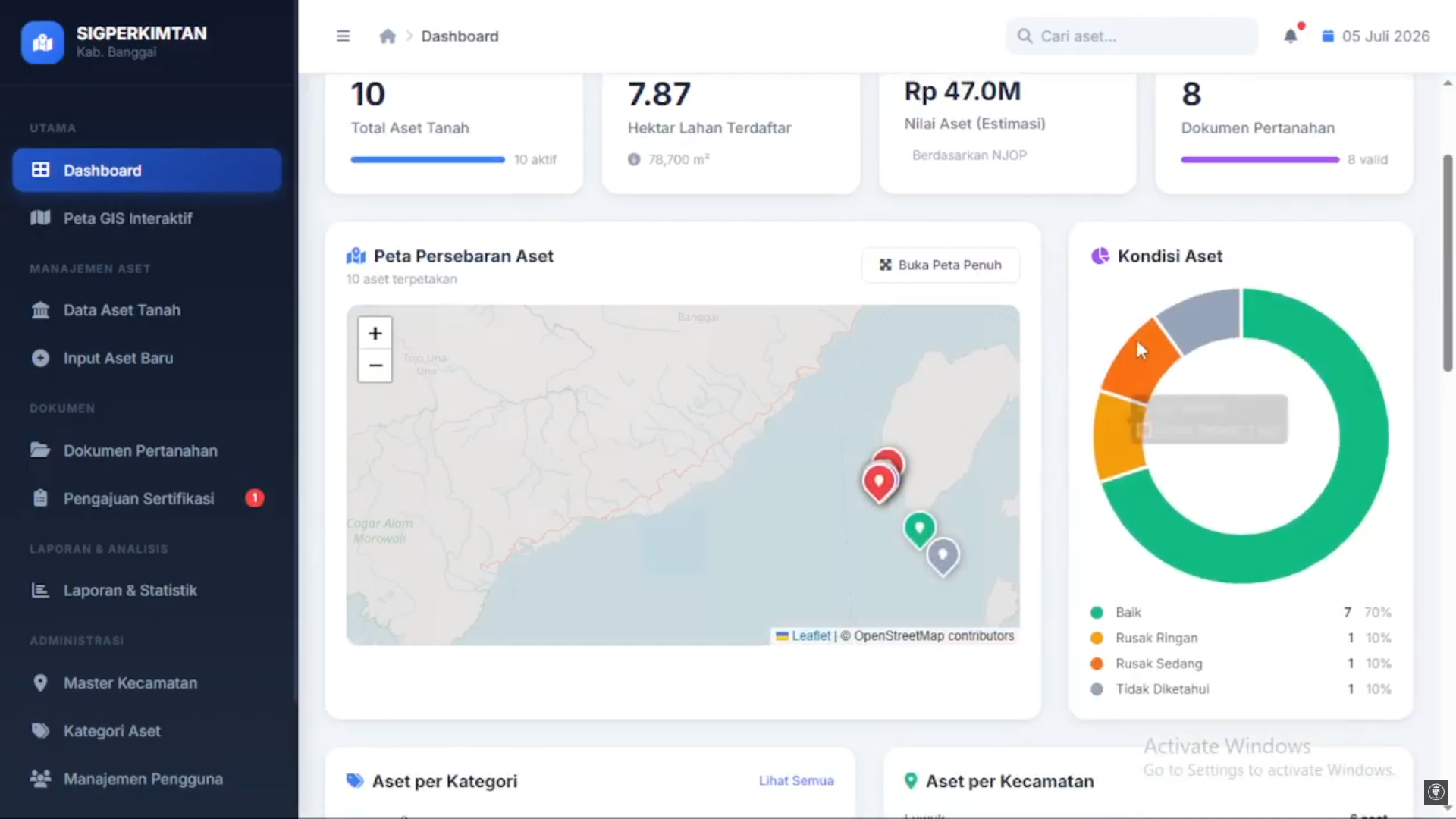Click the search magnifier icon
This screenshot has width=1456, height=819.
pos(1025,36)
